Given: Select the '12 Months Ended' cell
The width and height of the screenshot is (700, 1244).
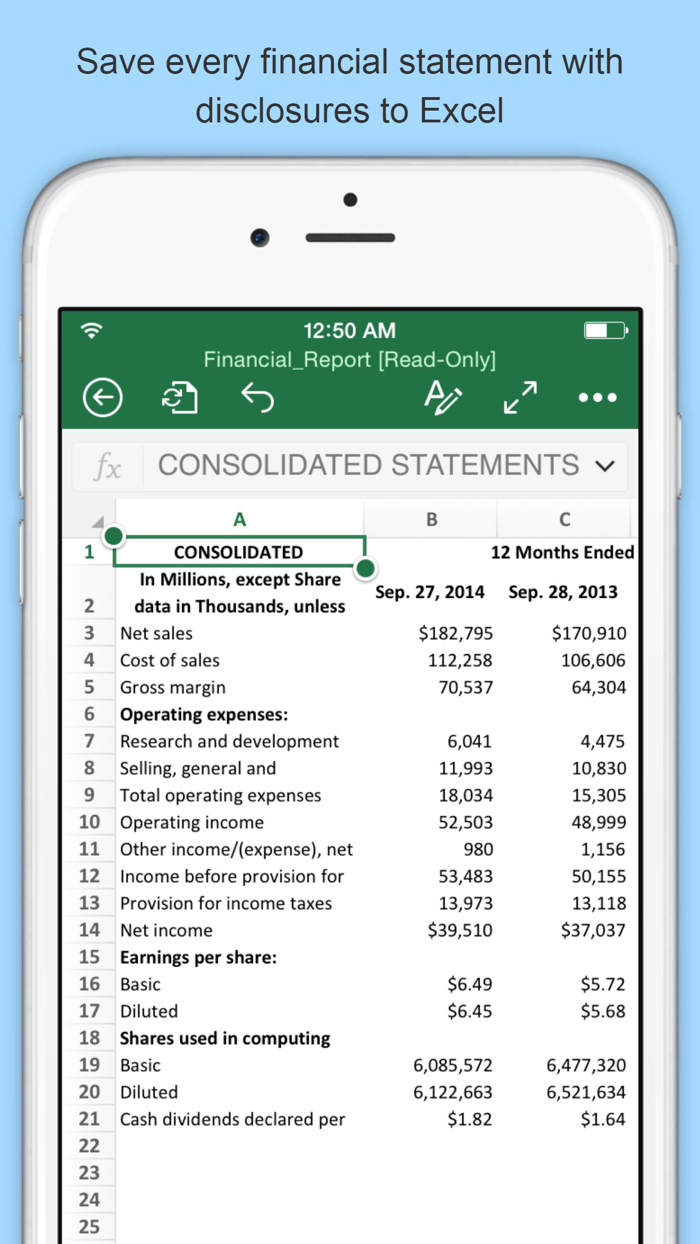Looking at the screenshot, I should click(x=562, y=552).
